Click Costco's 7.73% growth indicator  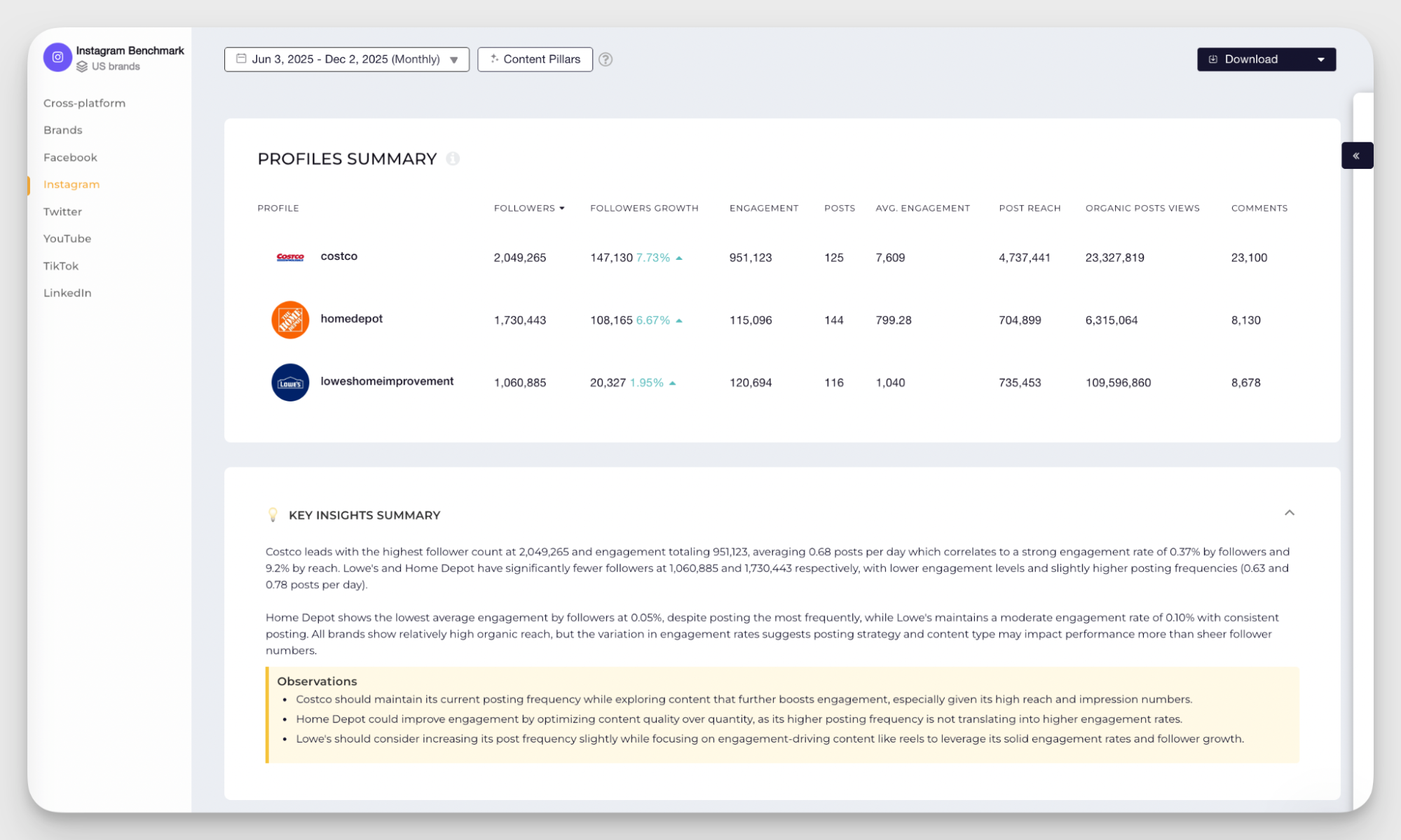tap(652, 257)
